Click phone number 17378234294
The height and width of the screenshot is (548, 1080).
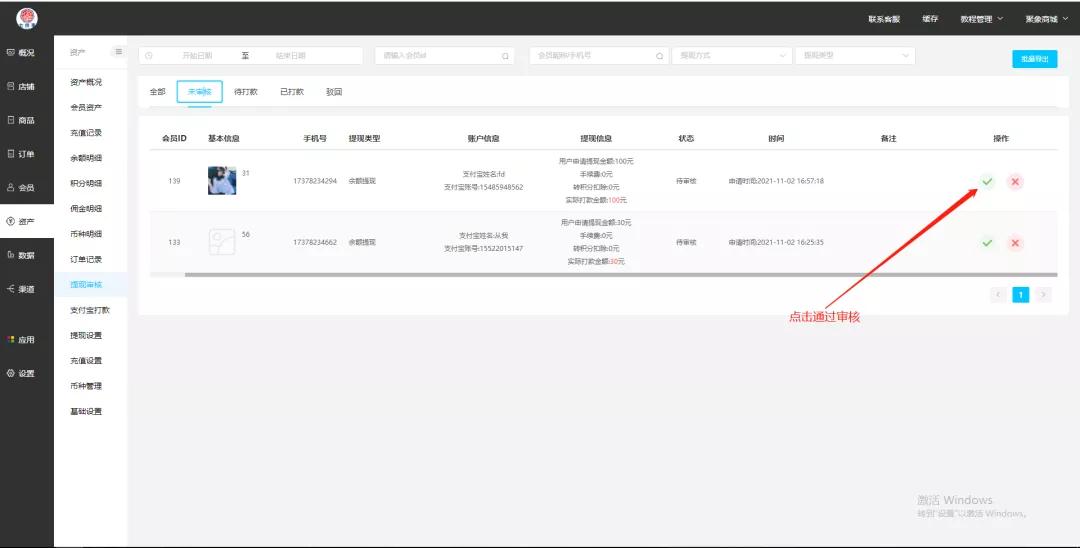tap(315, 181)
